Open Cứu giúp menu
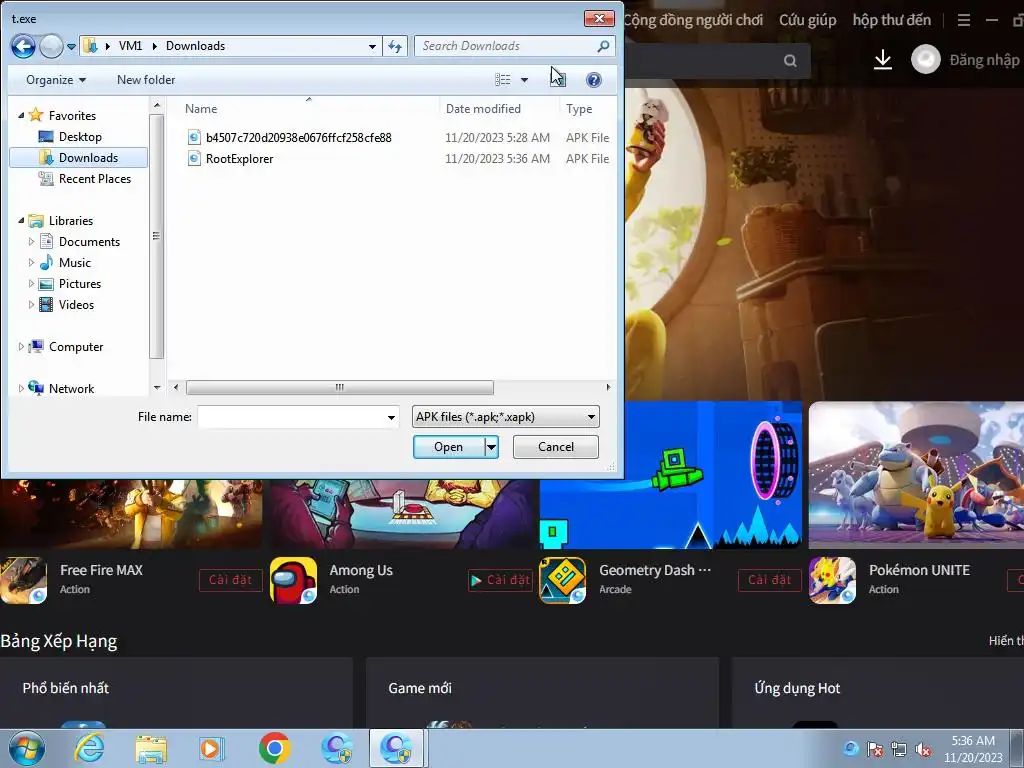Screen dimensions: 1024x768 pyautogui.click(x=808, y=20)
